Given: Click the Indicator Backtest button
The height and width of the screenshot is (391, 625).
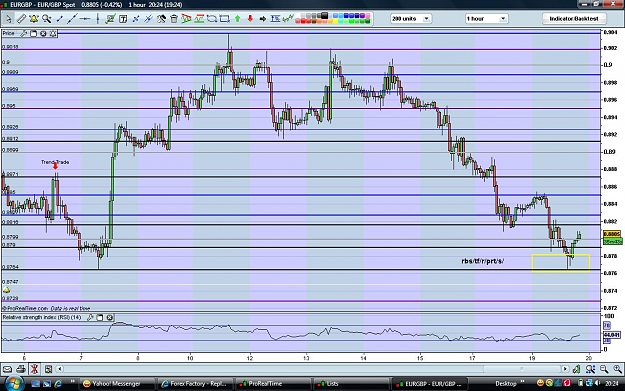Looking at the screenshot, I should coord(574,19).
